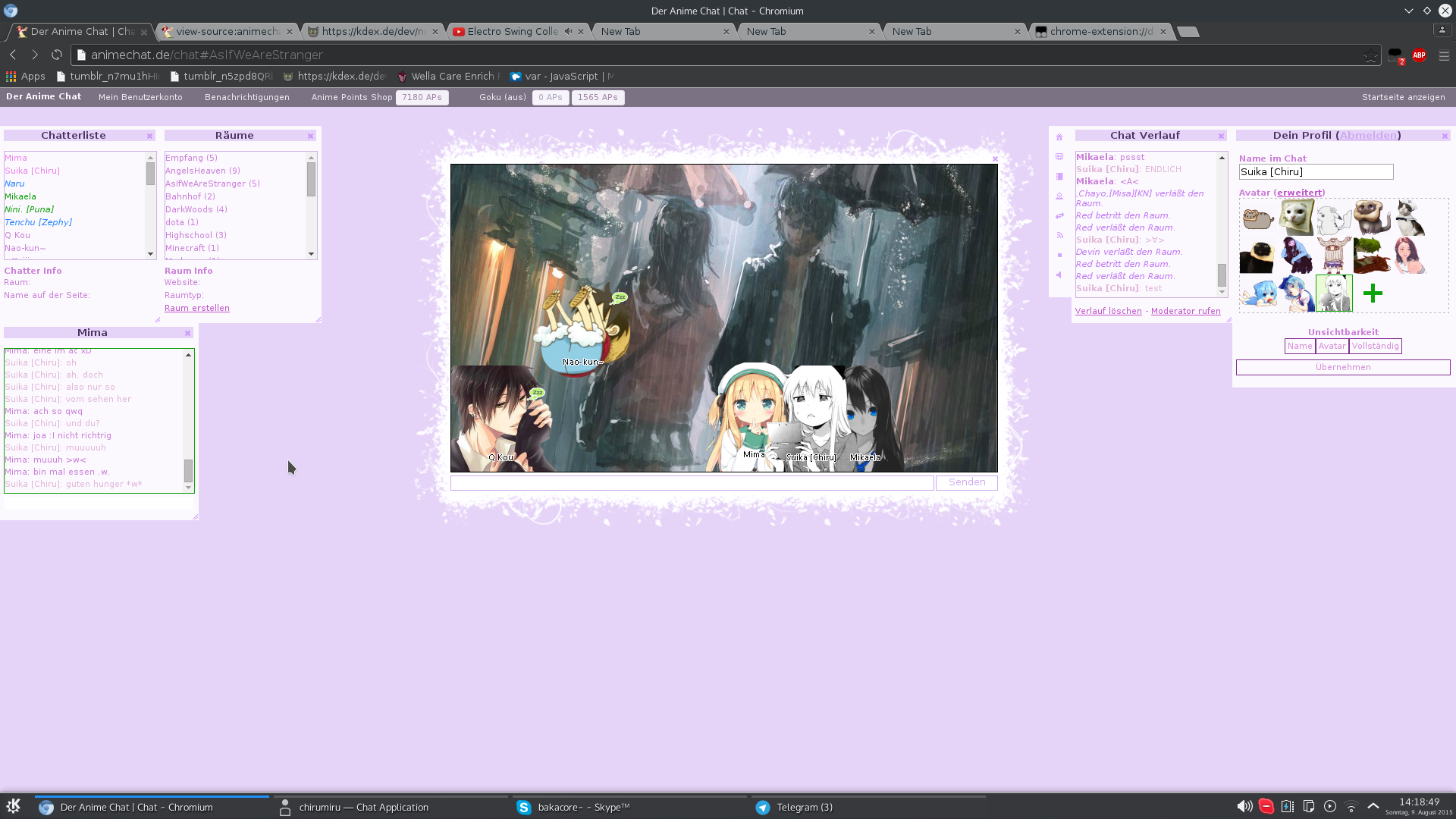Select the Pusheen cat avatar
Image resolution: width=1456 pixels, height=819 pixels.
(1258, 219)
